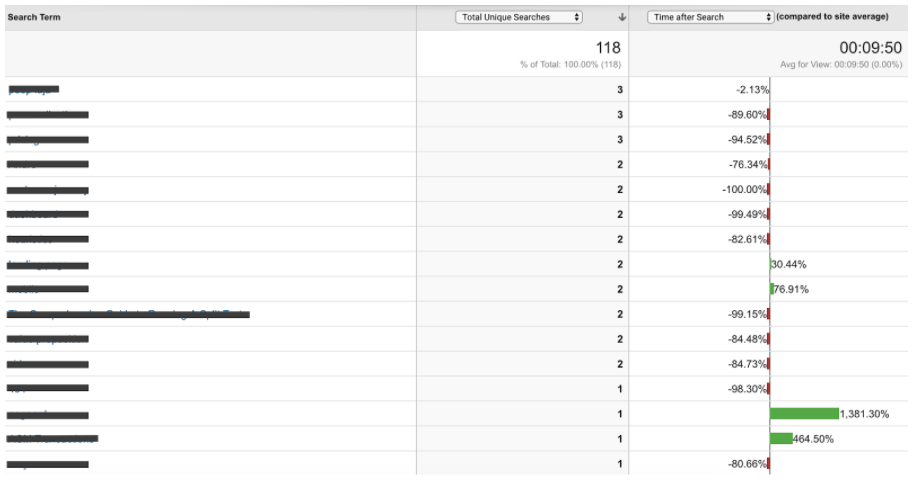Open the search term in the -89.60% row

click(x=48, y=115)
